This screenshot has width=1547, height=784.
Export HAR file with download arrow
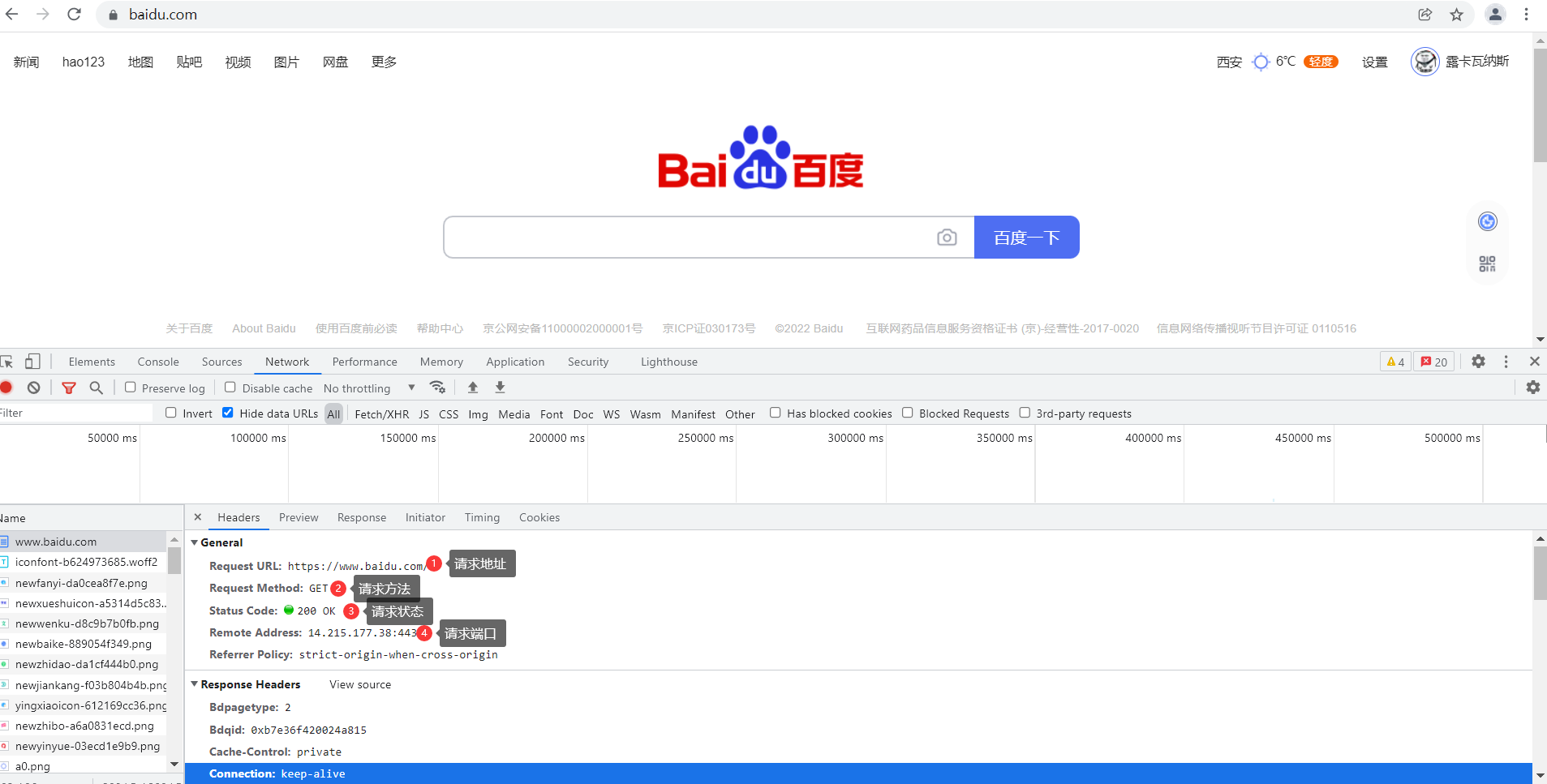tap(501, 388)
